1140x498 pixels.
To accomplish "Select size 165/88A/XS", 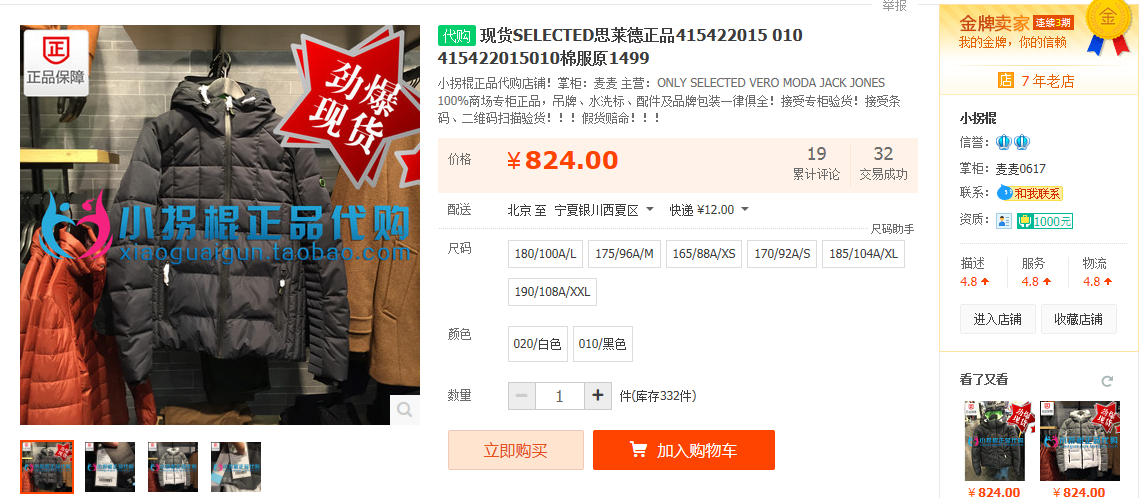I will tap(704, 254).
